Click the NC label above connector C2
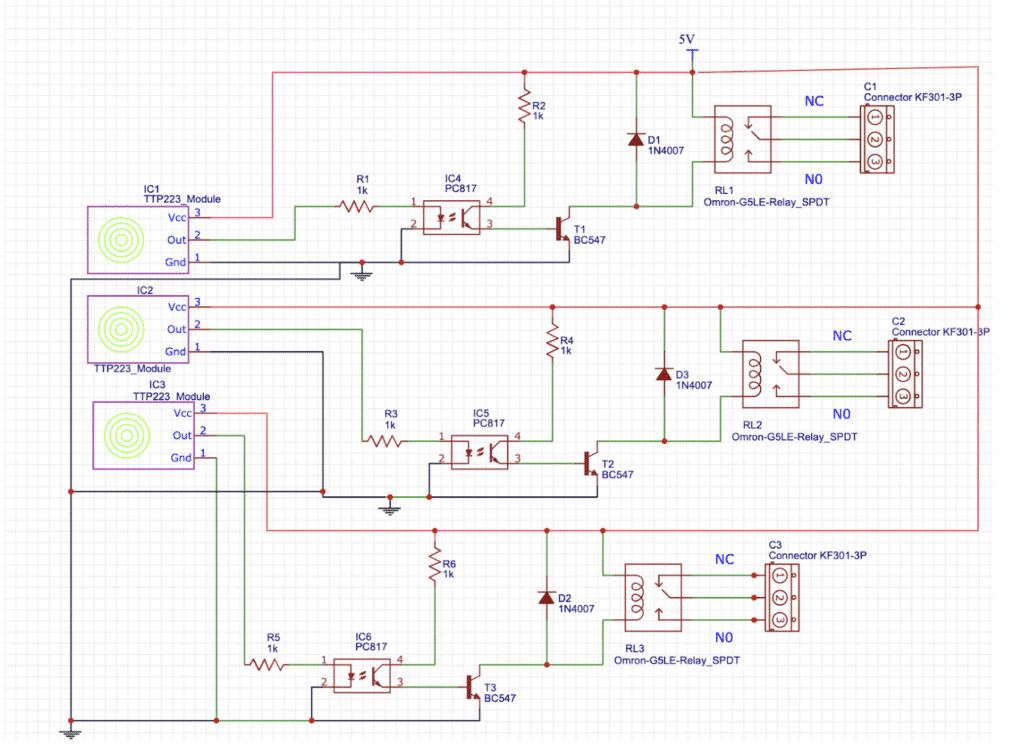This screenshot has width=1024, height=746. click(842, 335)
